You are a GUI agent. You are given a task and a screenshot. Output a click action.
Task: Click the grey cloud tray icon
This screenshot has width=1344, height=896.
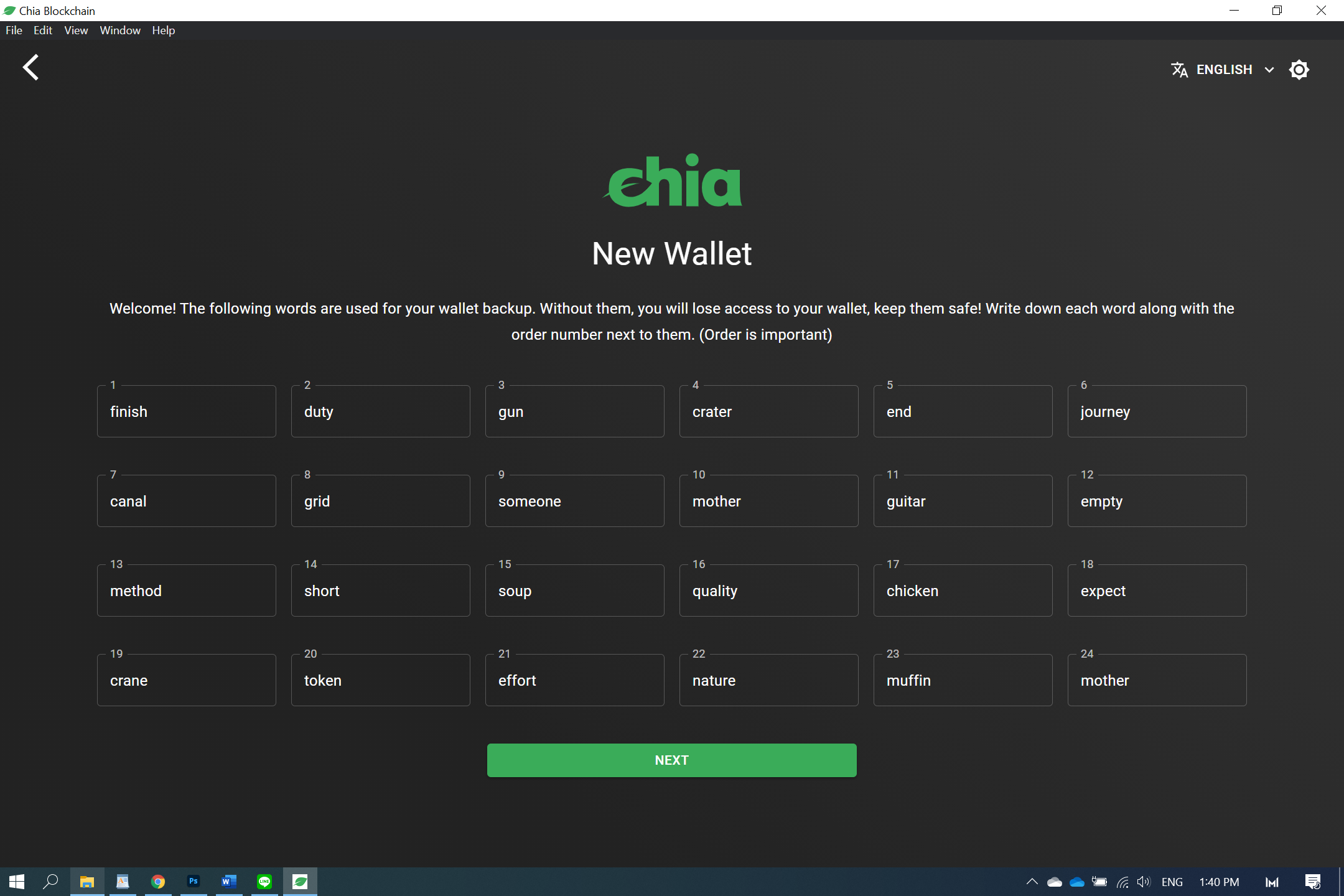click(1055, 882)
